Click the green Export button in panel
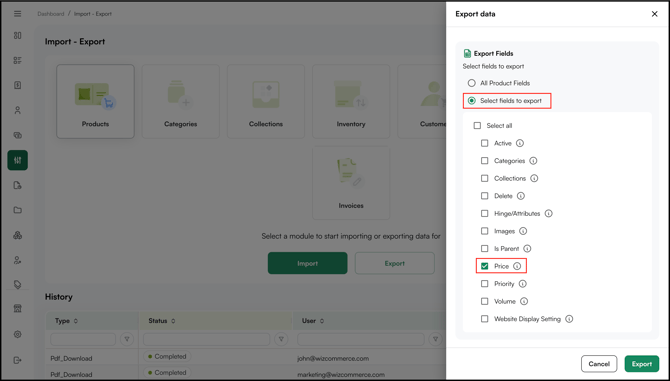 click(x=642, y=364)
